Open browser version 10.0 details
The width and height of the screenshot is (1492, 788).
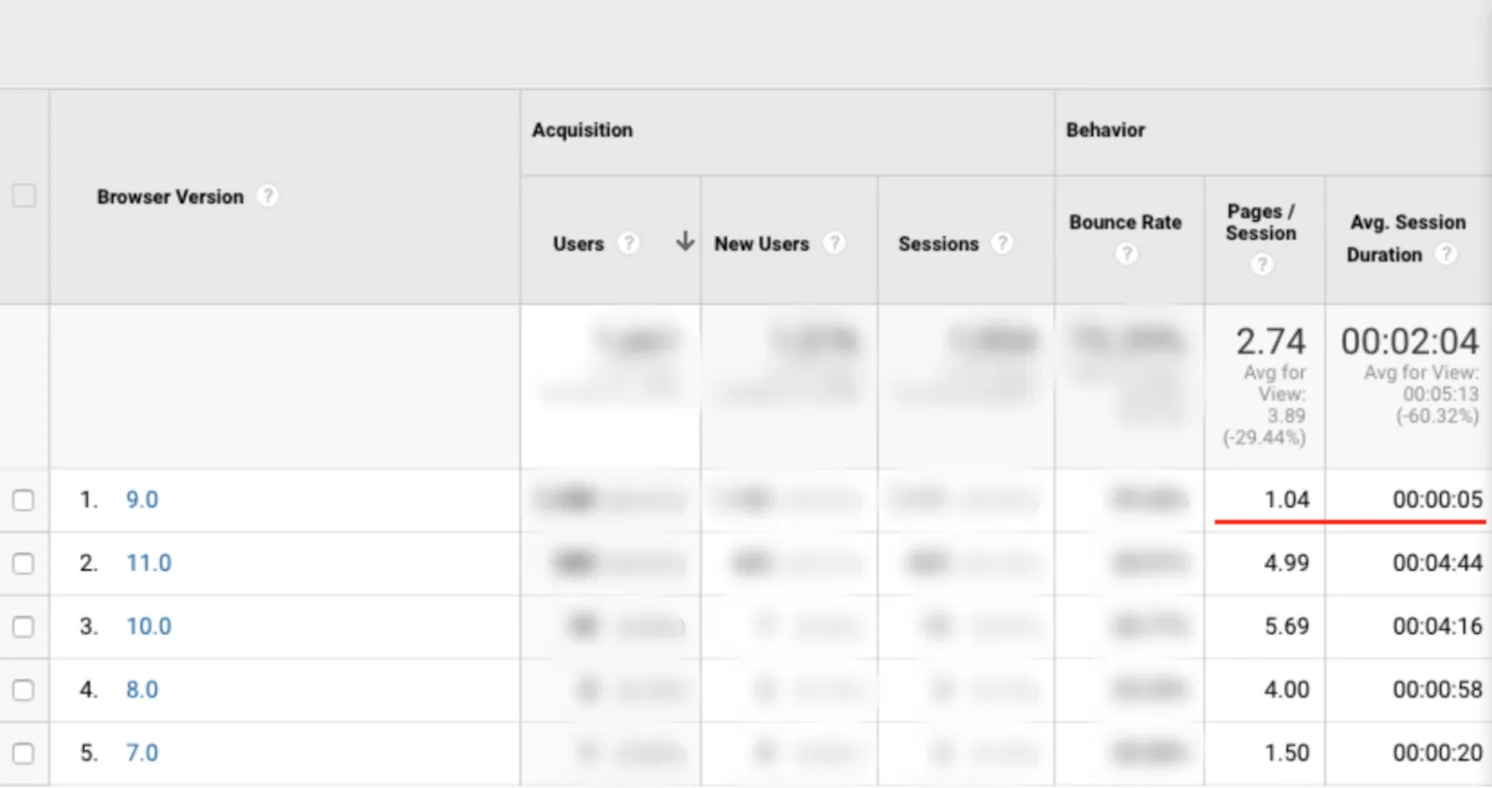[x=148, y=626]
